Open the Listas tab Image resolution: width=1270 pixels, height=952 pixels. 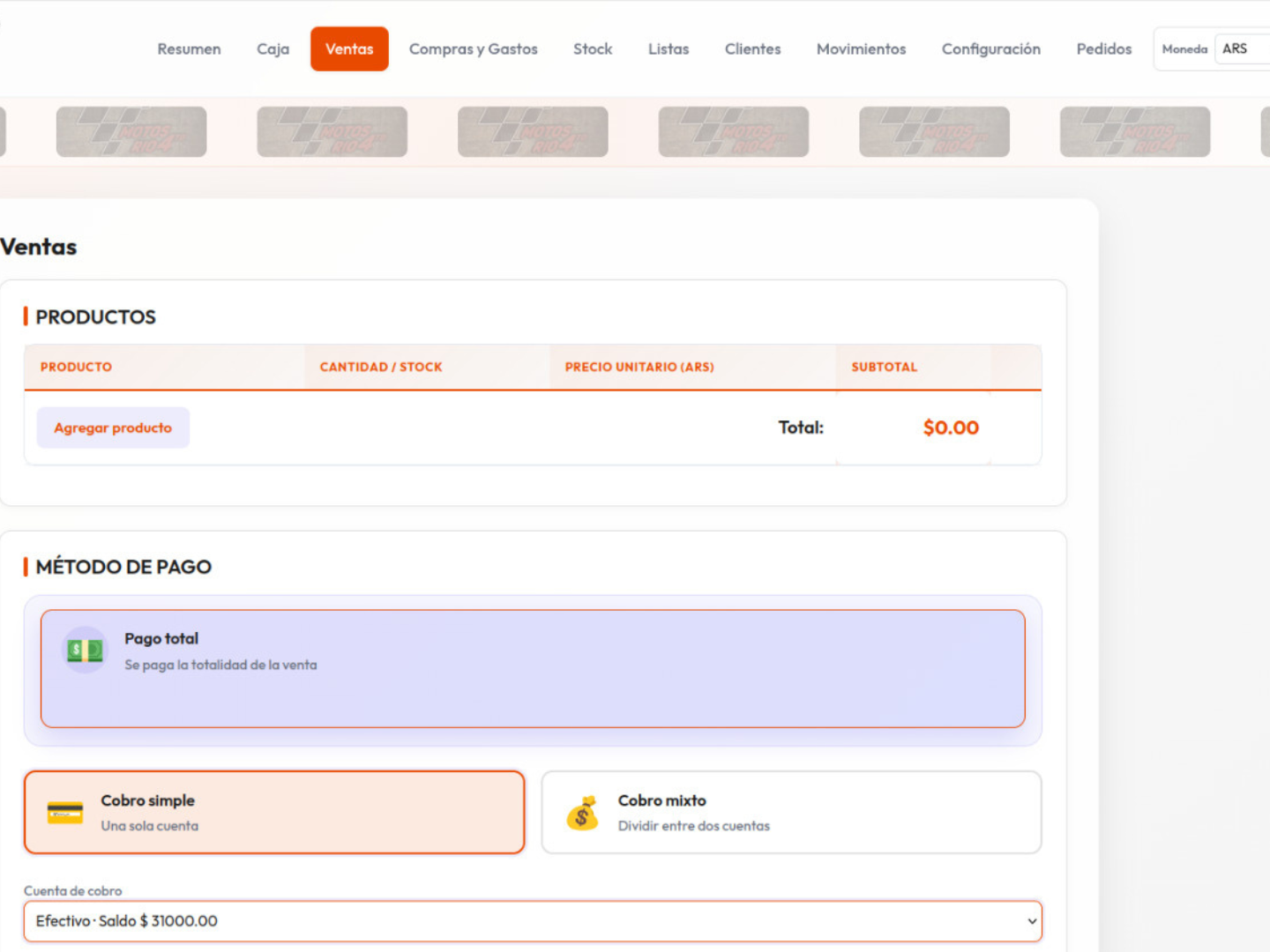(669, 49)
